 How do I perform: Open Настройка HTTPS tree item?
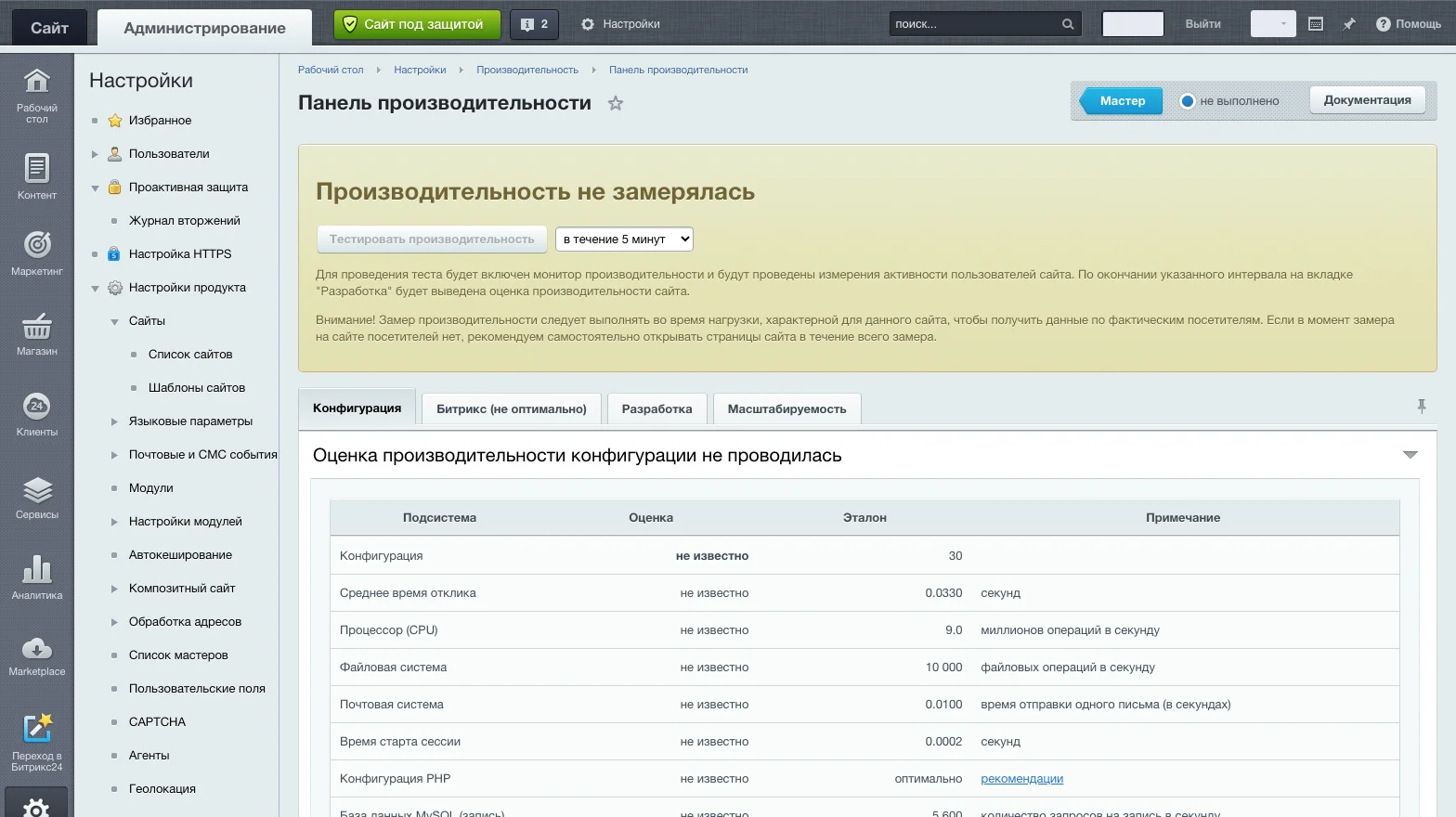coord(180,254)
